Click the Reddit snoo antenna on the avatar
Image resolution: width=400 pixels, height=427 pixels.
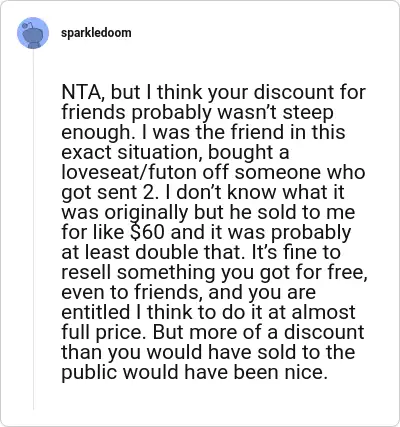pos(28,24)
